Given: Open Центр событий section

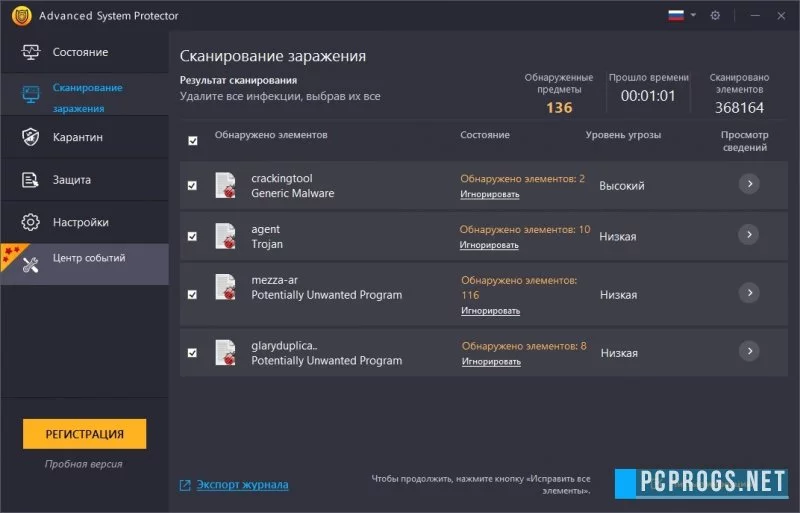Looking at the screenshot, I should click(85, 264).
